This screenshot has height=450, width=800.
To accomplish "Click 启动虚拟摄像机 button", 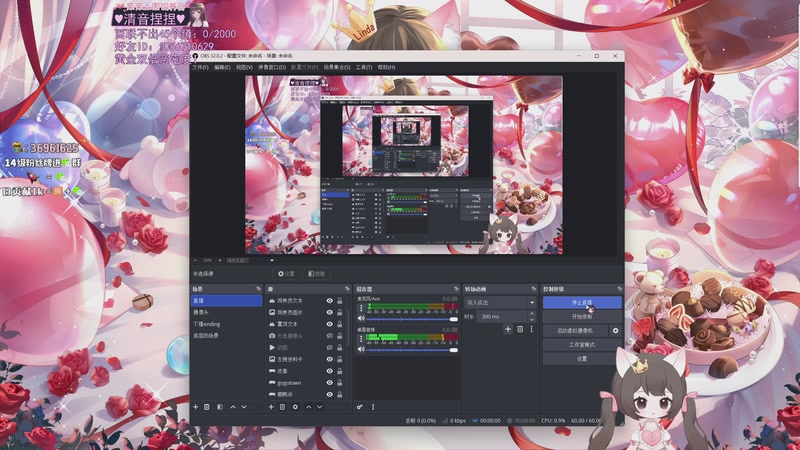I will tap(575, 331).
